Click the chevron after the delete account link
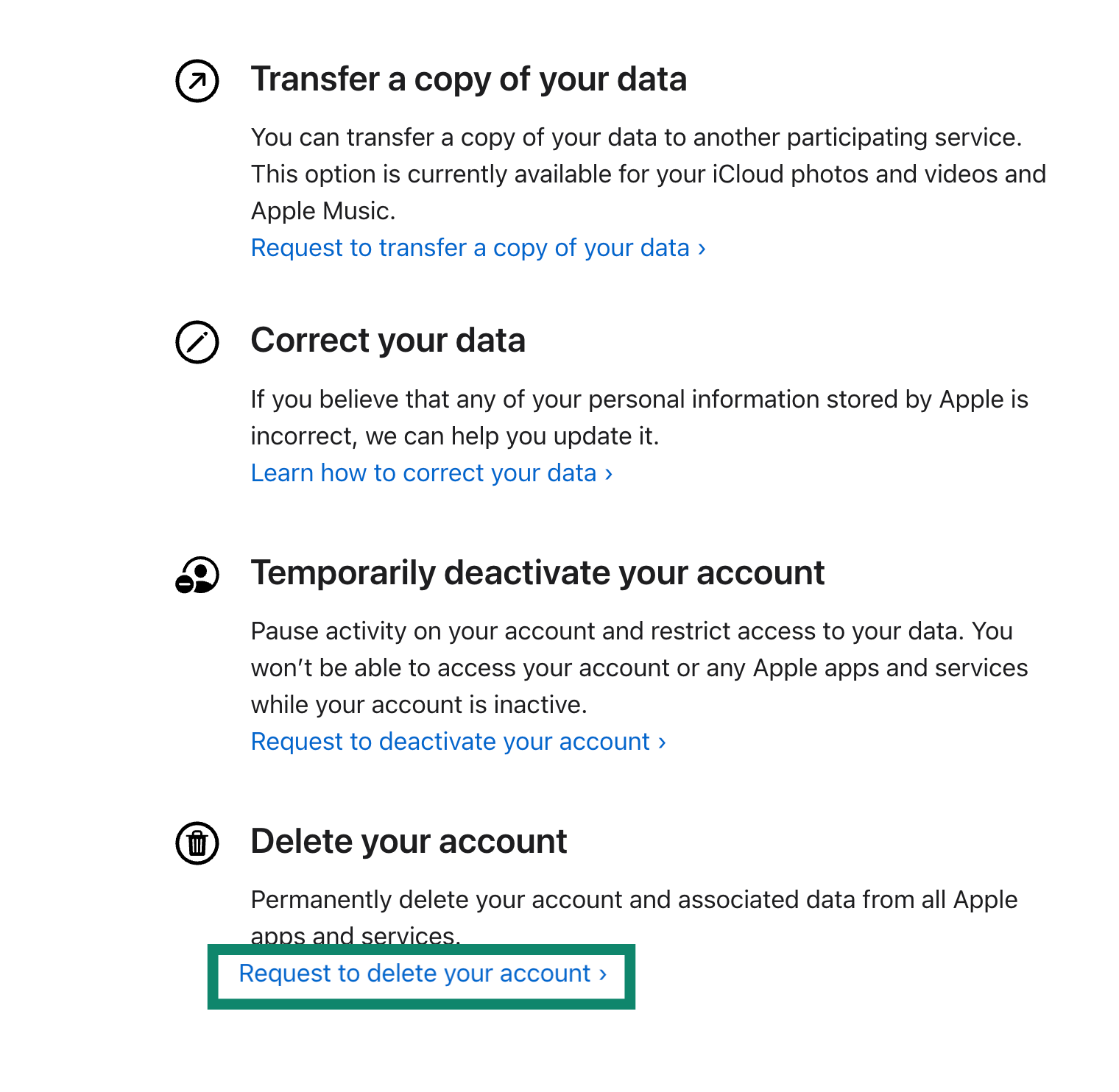Viewport: 1119px width, 1092px height. pyautogui.click(x=603, y=974)
